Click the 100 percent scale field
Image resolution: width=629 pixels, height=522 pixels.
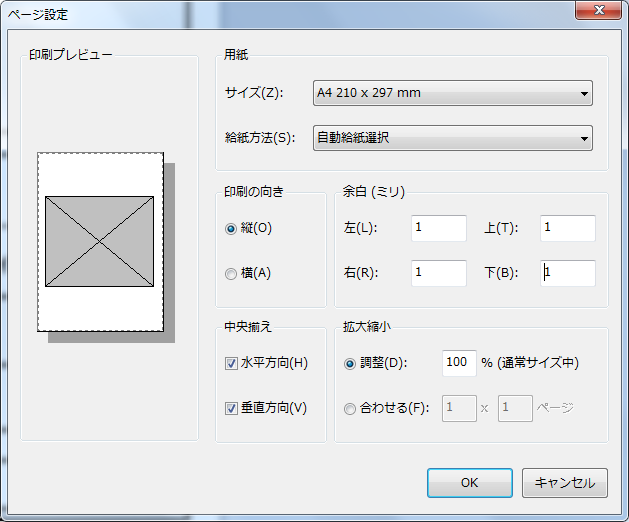click(x=459, y=363)
